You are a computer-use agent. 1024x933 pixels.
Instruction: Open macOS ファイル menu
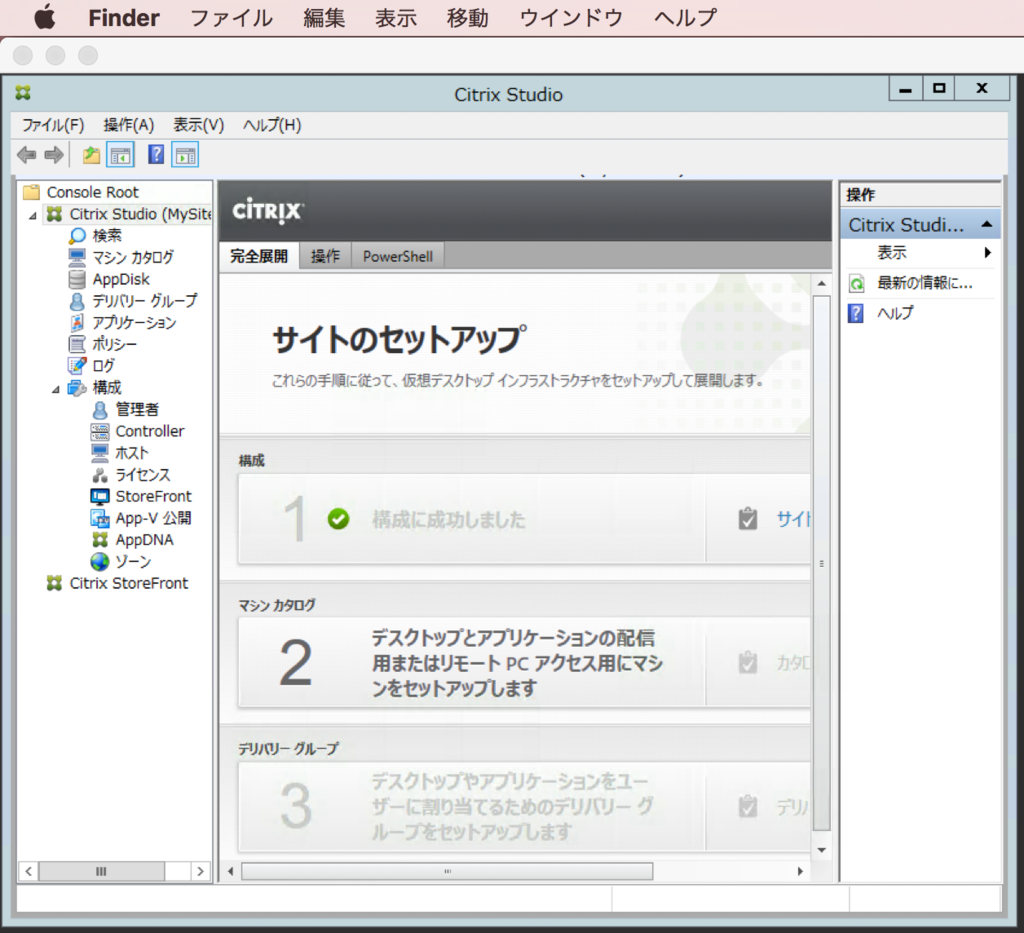(x=231, y=18)
